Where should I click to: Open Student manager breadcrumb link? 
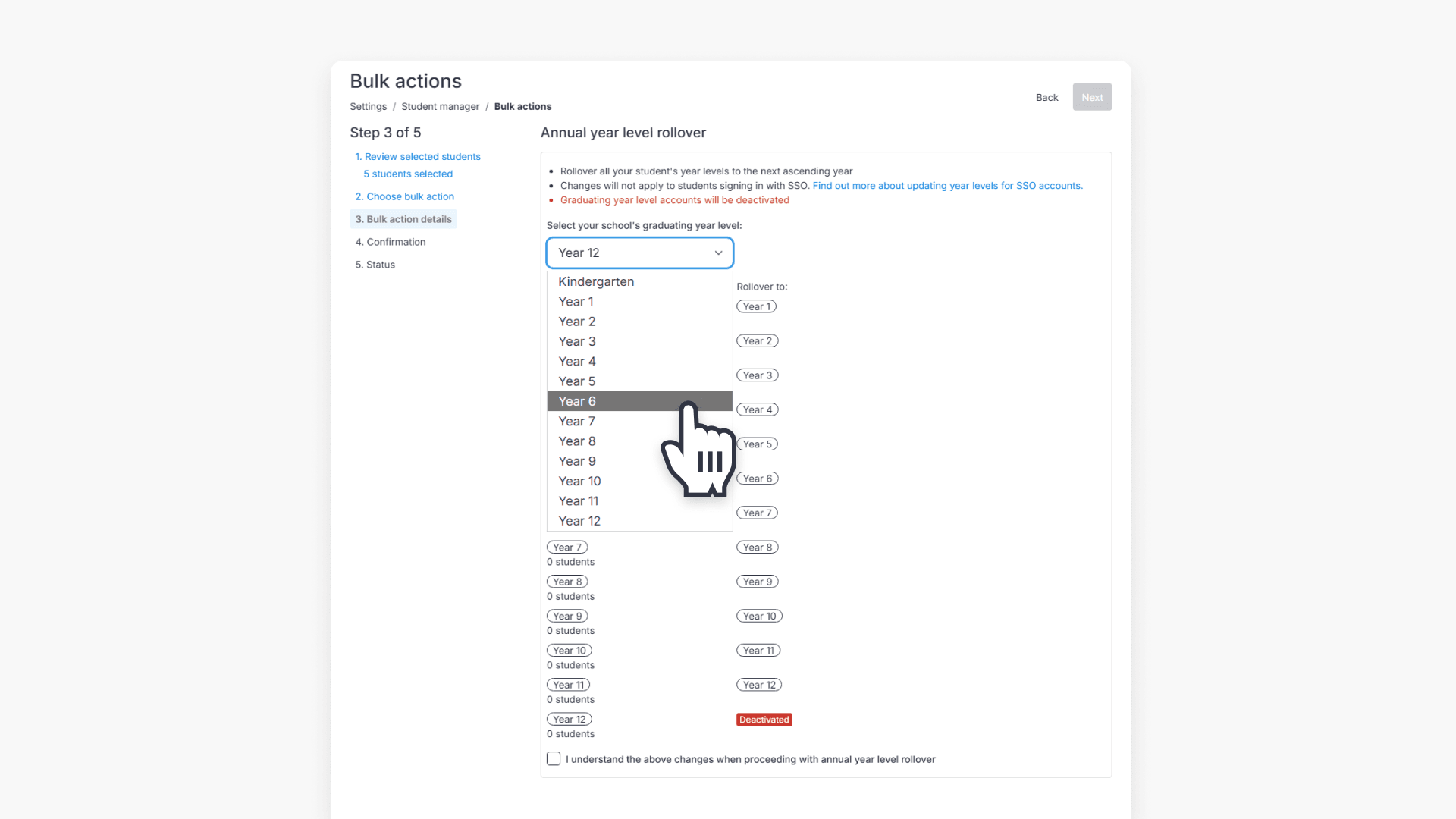(440, 107)
